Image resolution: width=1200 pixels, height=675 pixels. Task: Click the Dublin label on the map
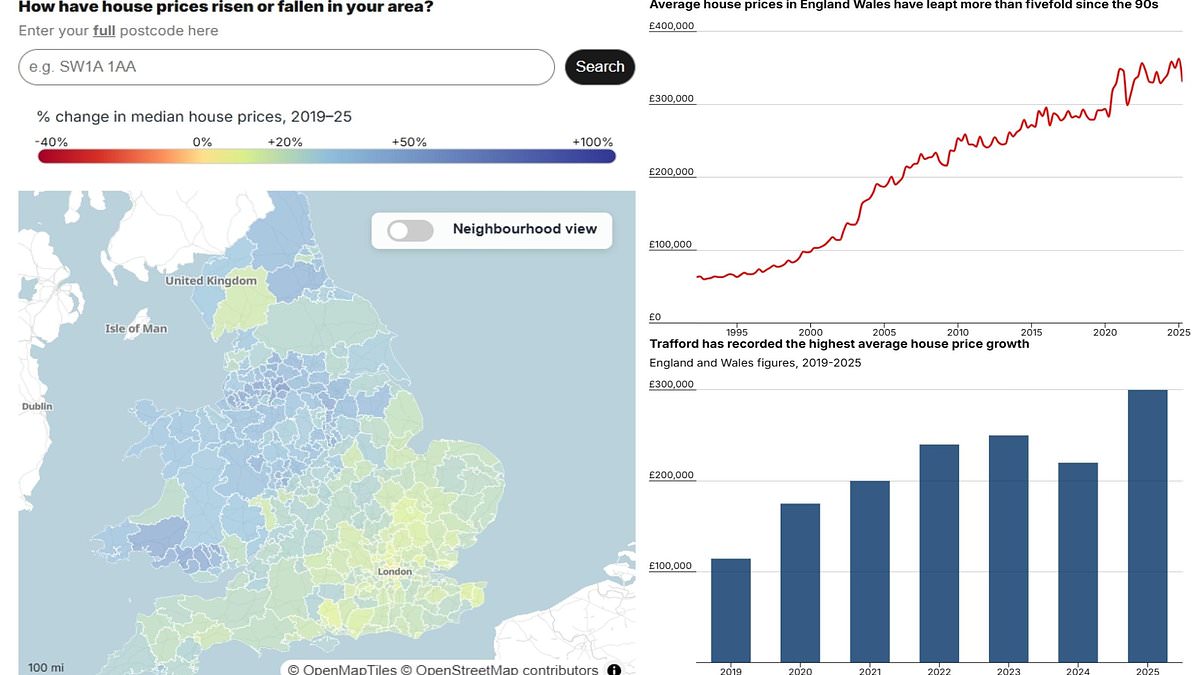36,406
